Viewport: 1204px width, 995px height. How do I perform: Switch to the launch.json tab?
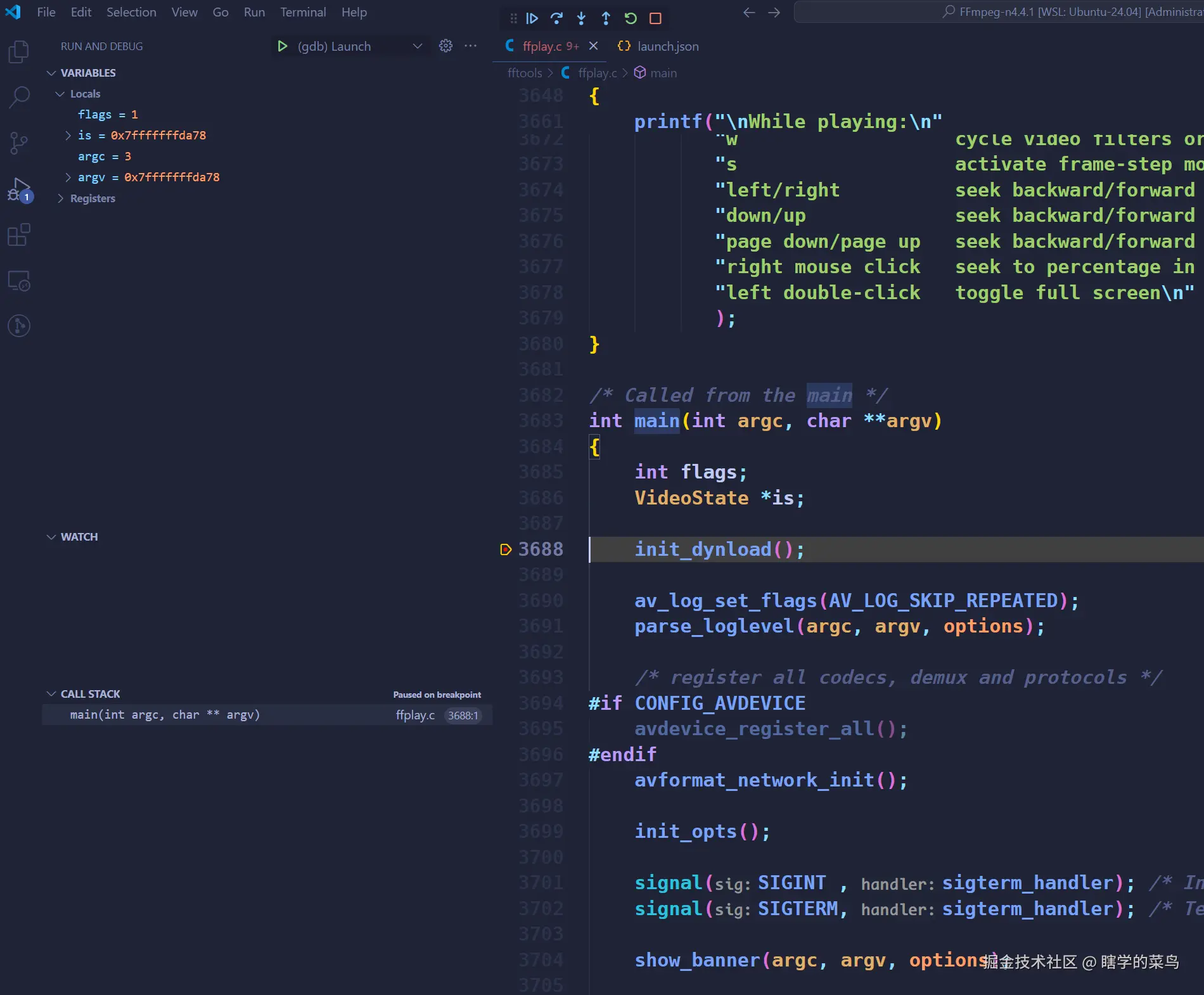(x=658, y=46)
